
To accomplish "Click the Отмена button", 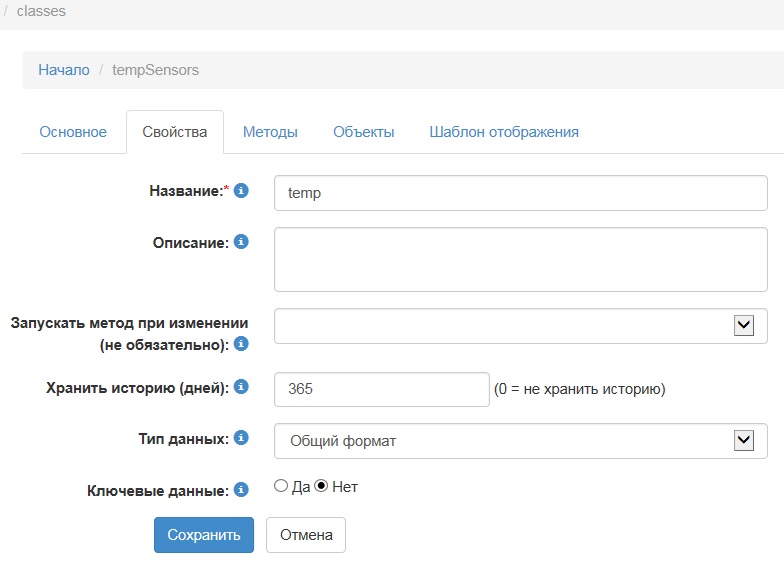I will (x=306, y=535).
